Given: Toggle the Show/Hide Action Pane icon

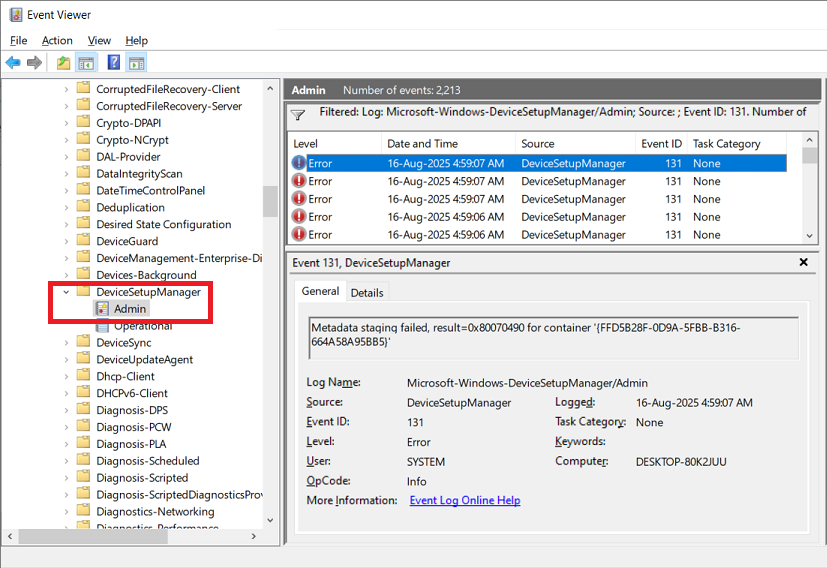Looking at the screenshot, I should coord(137,63).
